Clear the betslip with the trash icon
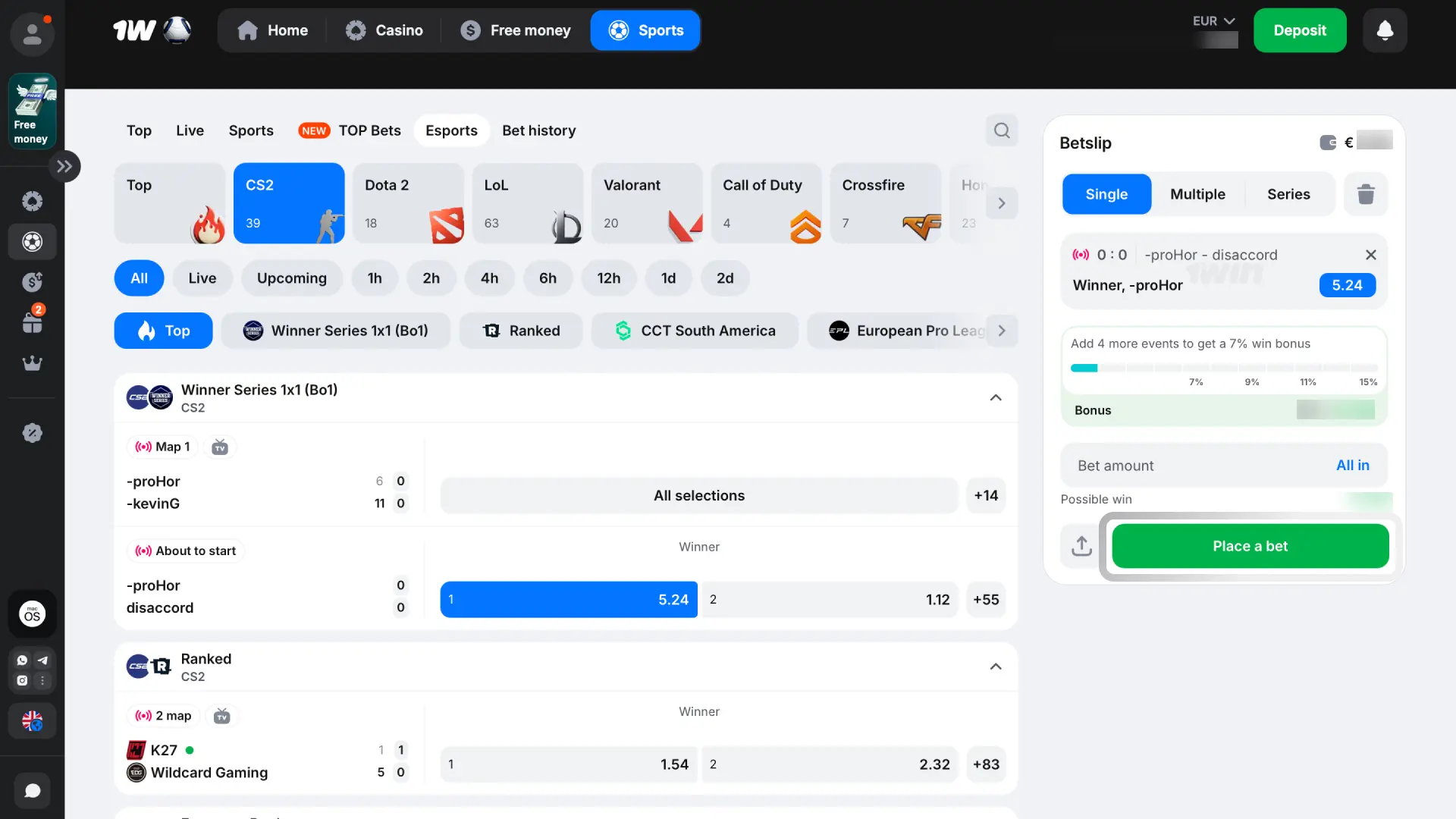This screenshot has width=1456, height=819. click(x=1366, y=194)
